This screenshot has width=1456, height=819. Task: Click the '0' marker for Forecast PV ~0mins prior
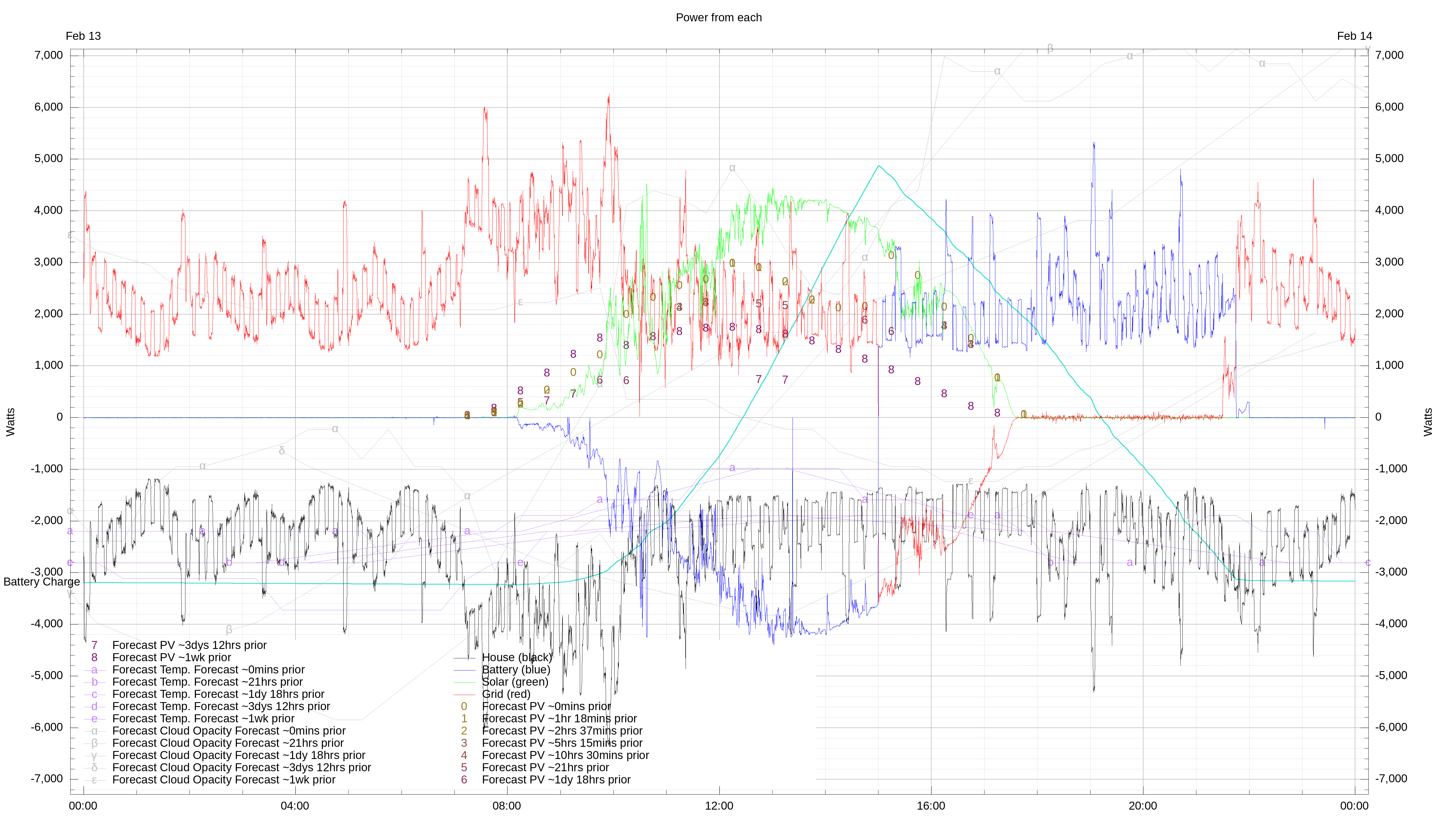pos(464,706)
